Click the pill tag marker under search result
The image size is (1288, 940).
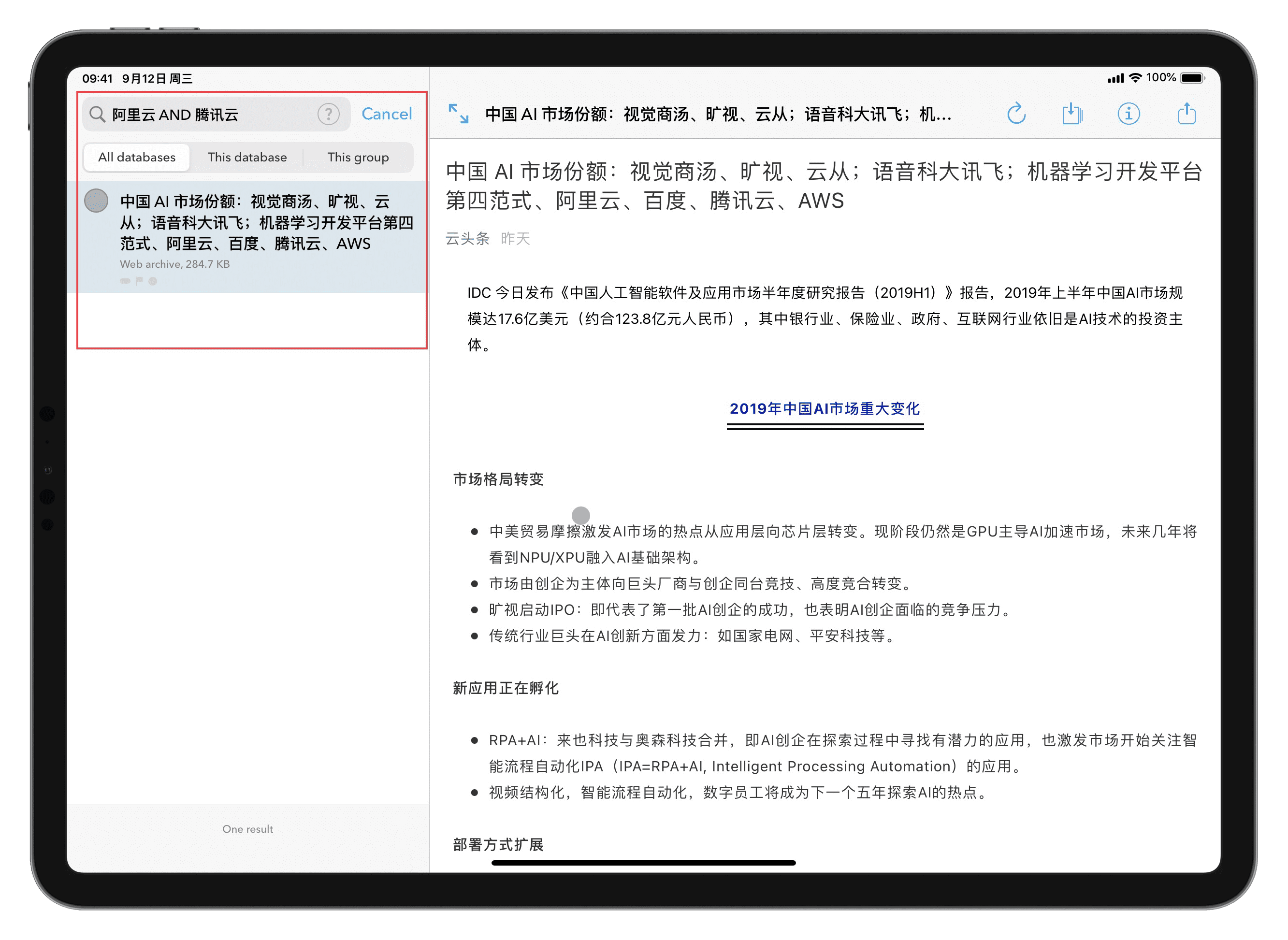point(125,281)
